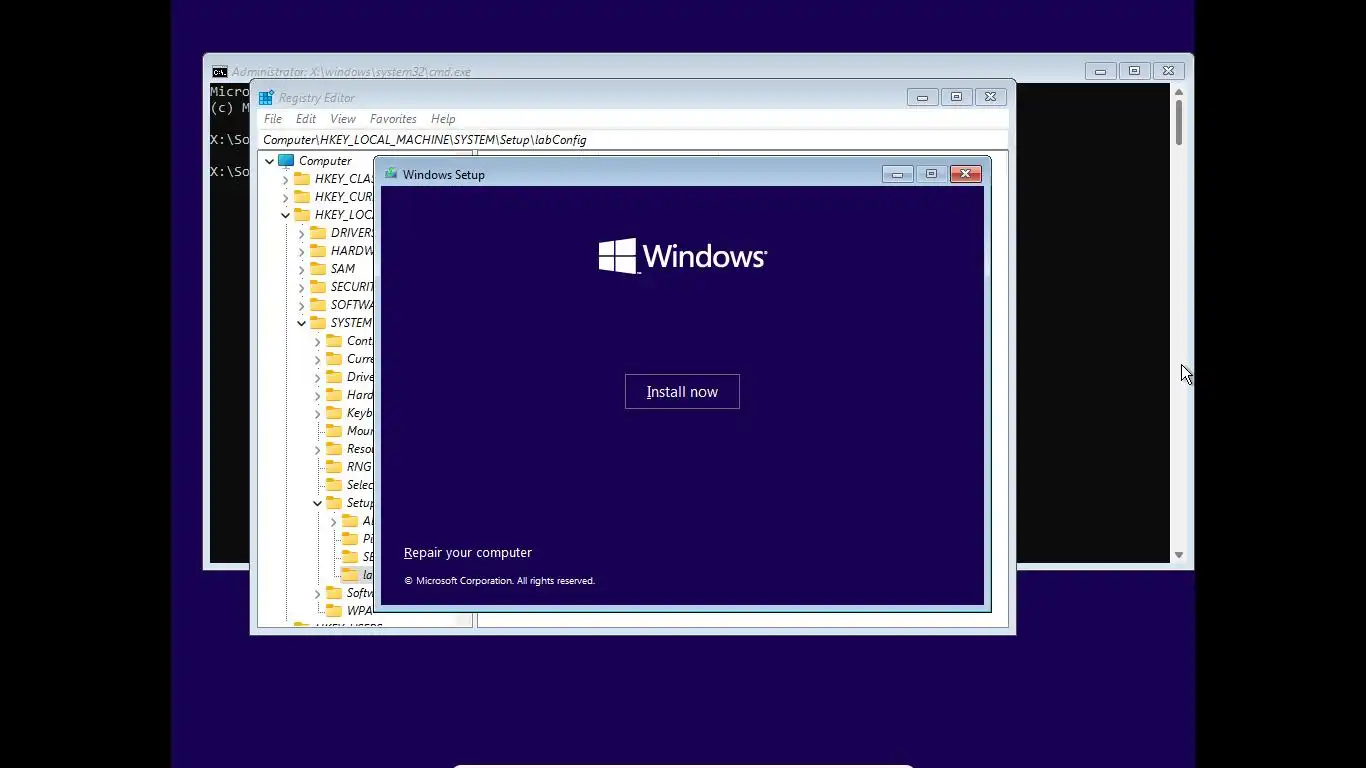This screenshot has width=1366, height=768.
Task: Click the HKEY_LOCAL_MACHINE folder icon
Action: pyautogui.click(x=302, y=215)
